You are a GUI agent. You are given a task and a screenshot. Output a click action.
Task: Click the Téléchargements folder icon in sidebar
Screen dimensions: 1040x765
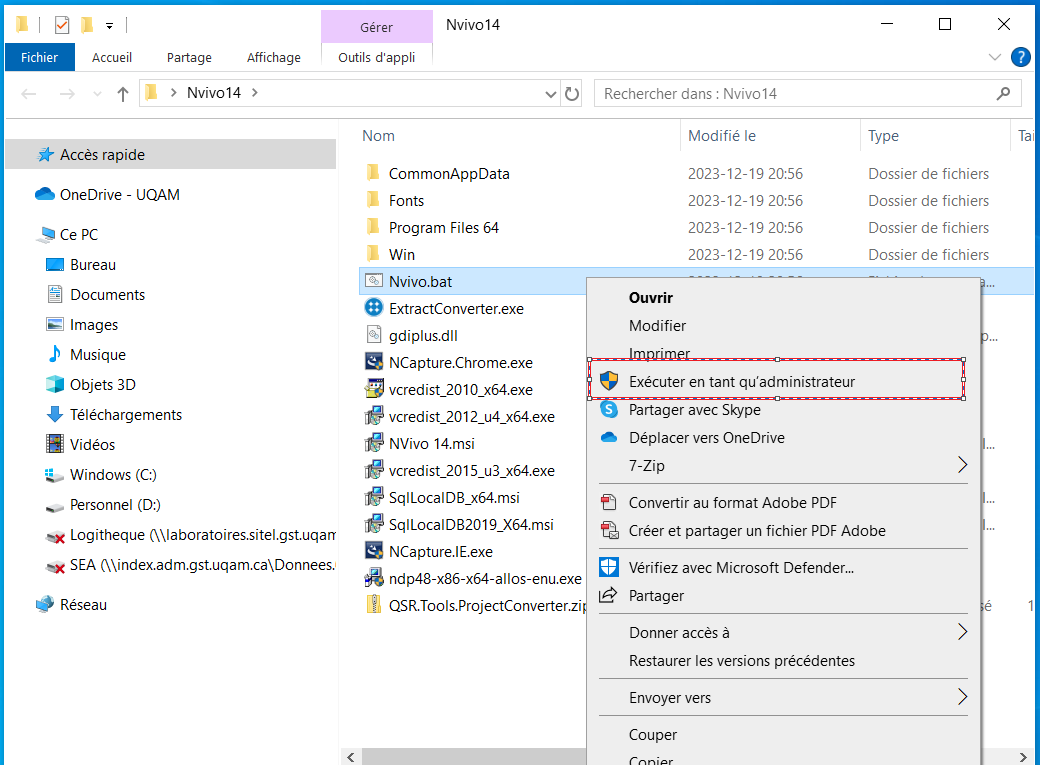tap(55, 415)
